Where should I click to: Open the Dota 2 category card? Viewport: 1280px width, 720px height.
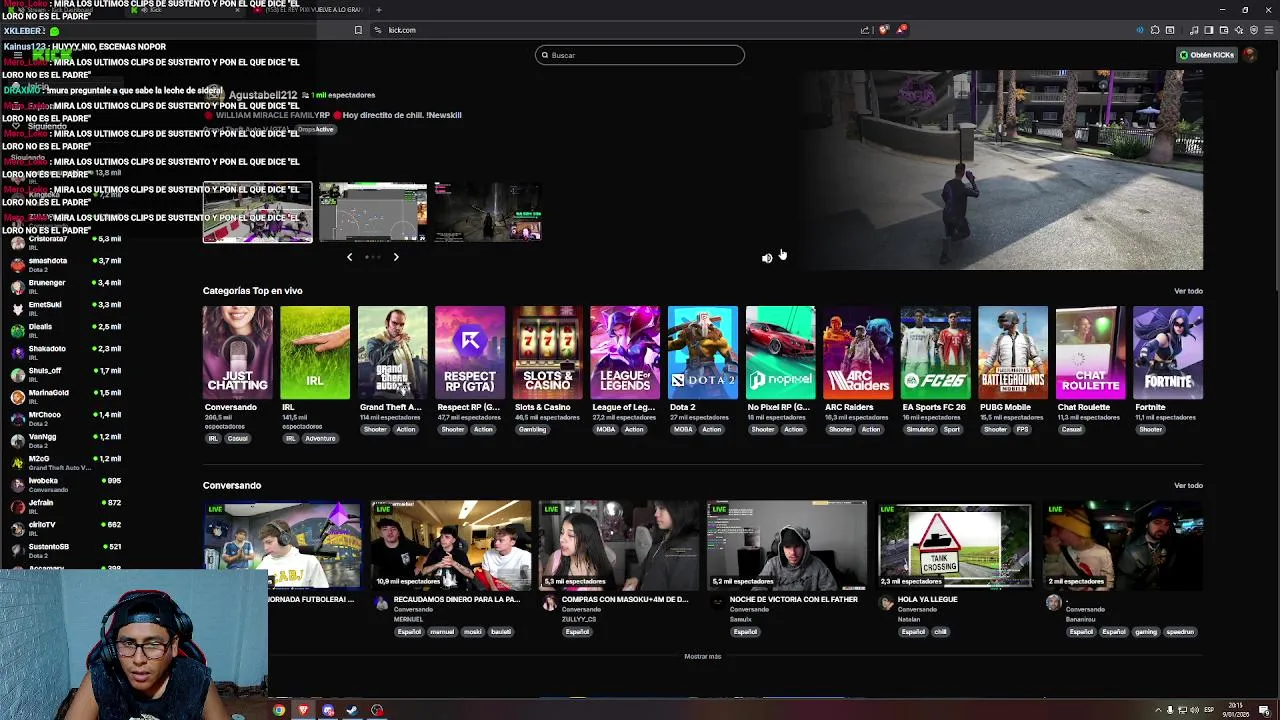702,353
